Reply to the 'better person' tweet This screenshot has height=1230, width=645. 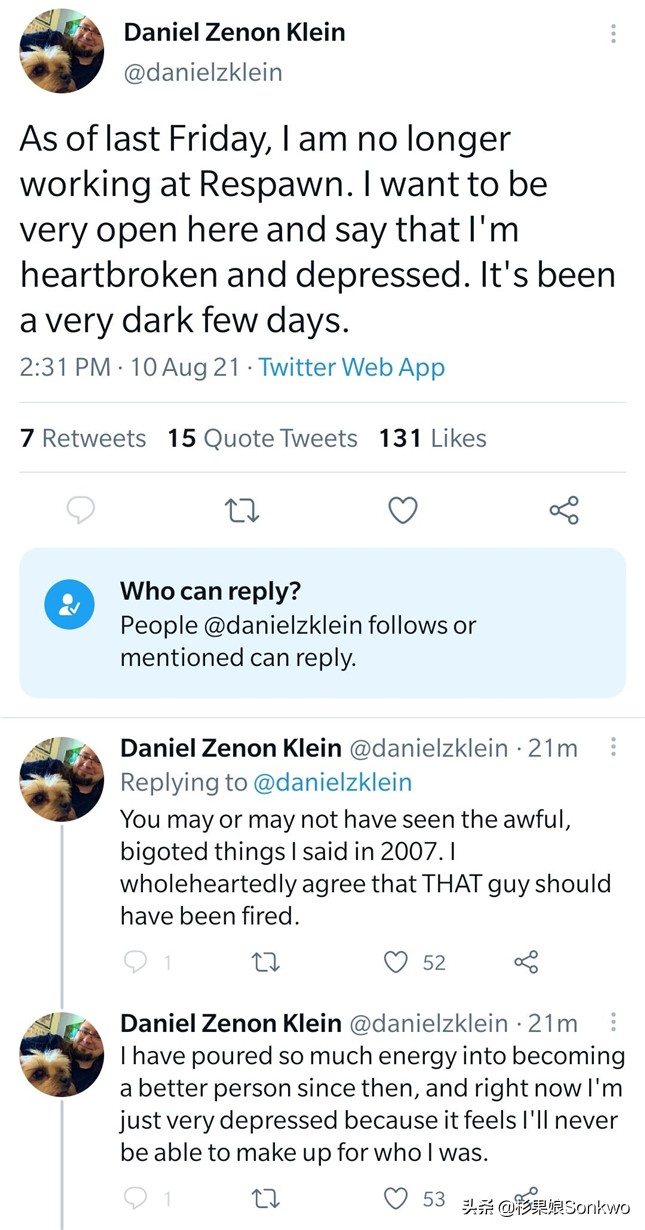click(135, 1198)
